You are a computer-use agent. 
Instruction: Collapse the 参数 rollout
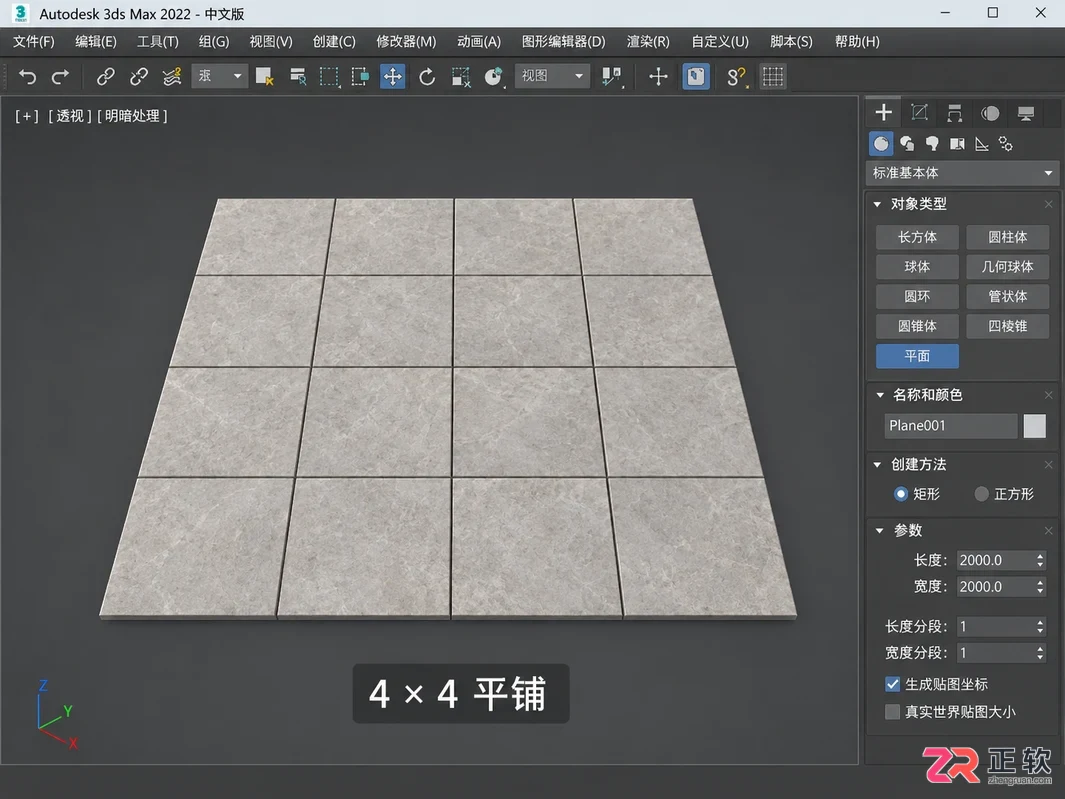880,531
